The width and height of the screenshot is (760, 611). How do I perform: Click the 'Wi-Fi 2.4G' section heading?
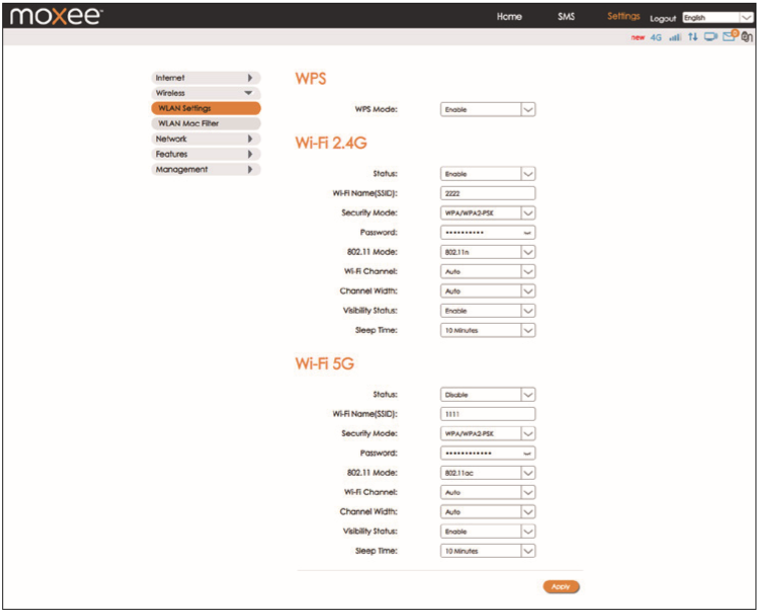click(x=331, y=143)
